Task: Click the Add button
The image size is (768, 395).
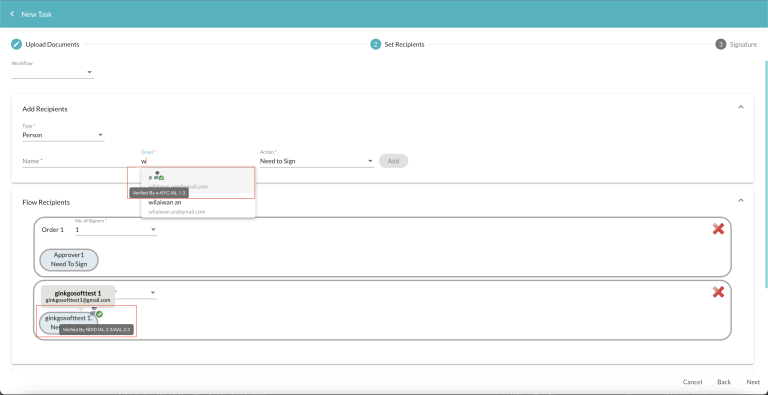Action: [x=393, y=161]
